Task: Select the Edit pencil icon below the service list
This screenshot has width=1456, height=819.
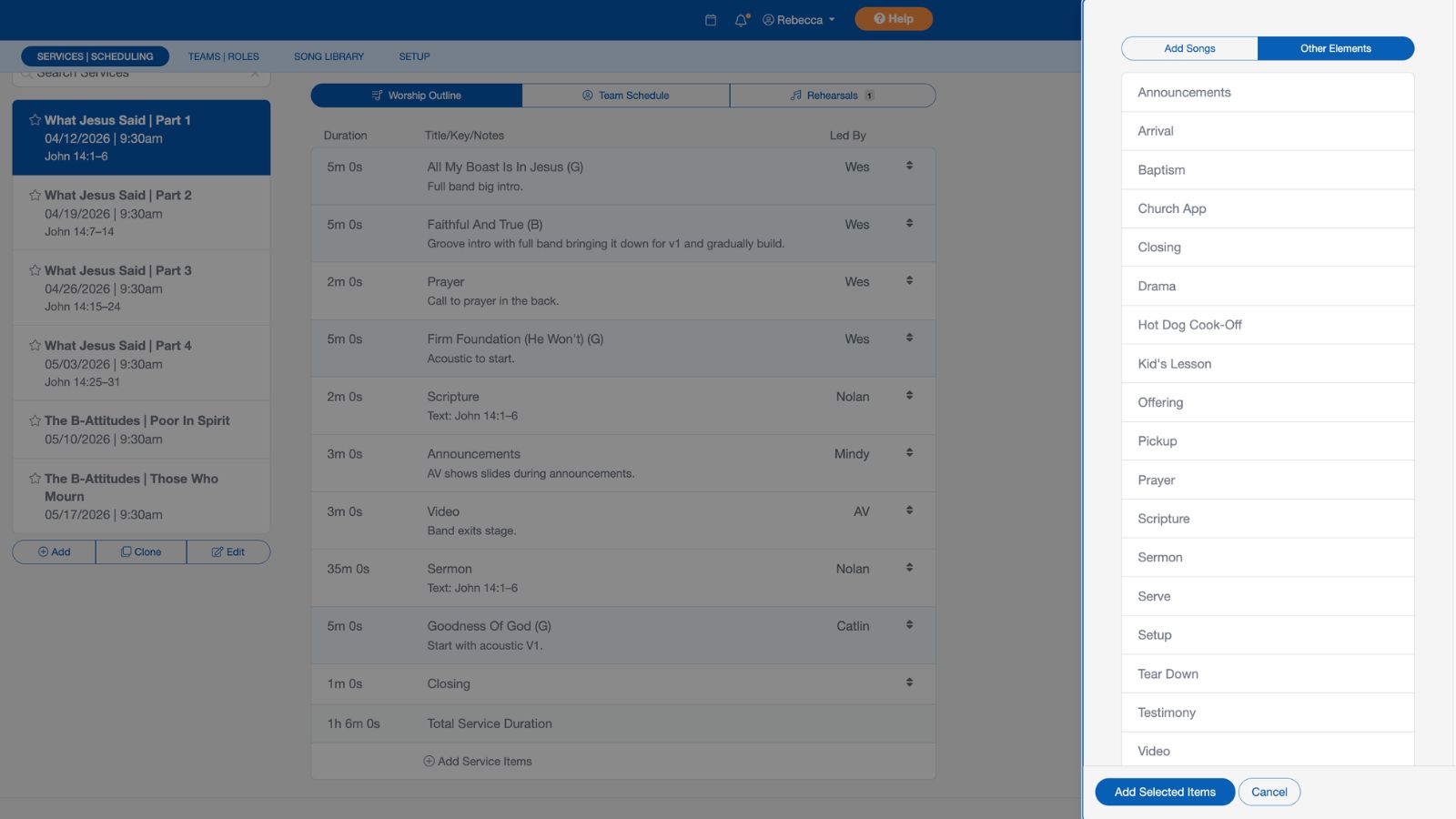Action: [x=217, y=551]
